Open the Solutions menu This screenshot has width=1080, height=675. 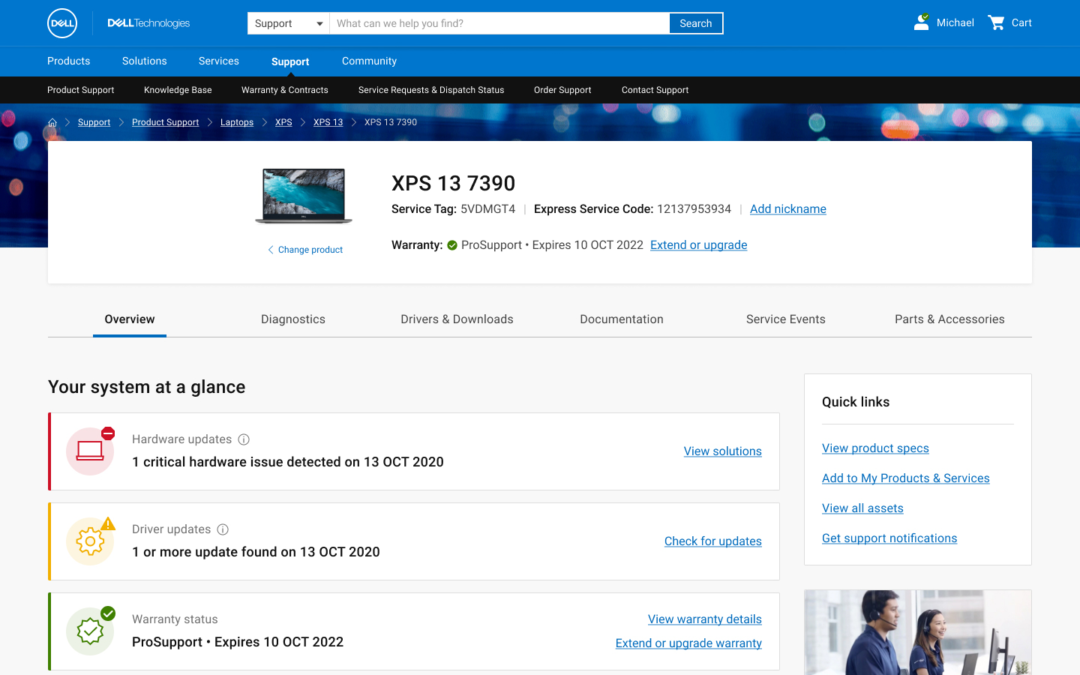point(144,61)
